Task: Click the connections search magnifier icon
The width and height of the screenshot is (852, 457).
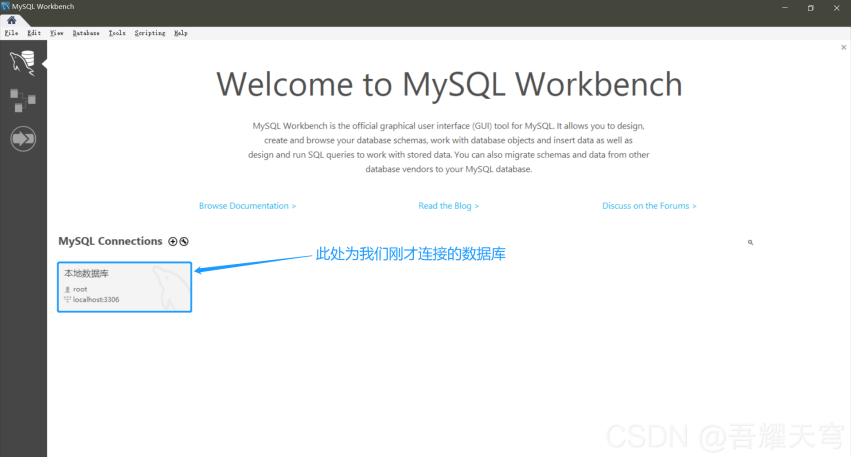Action: coord(750,242)
